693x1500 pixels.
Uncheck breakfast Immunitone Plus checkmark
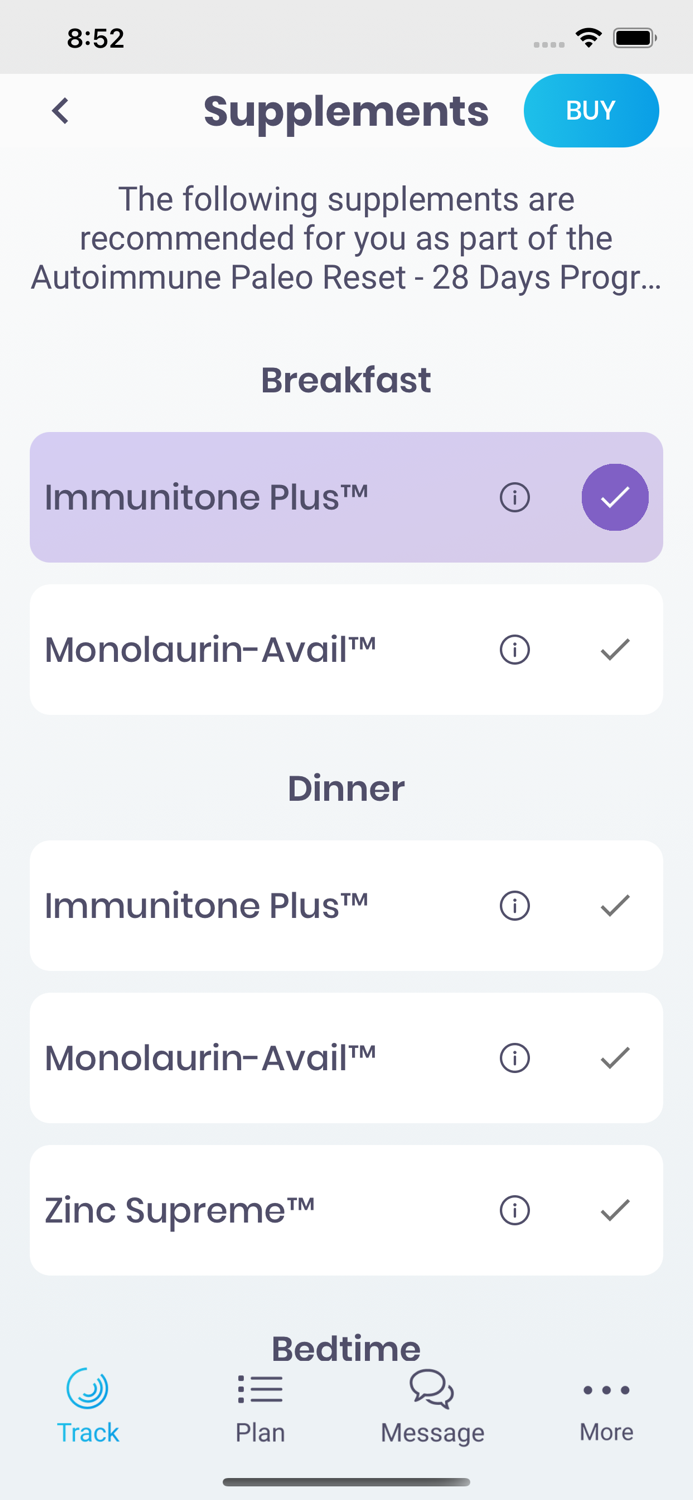[x=615, y=497]
